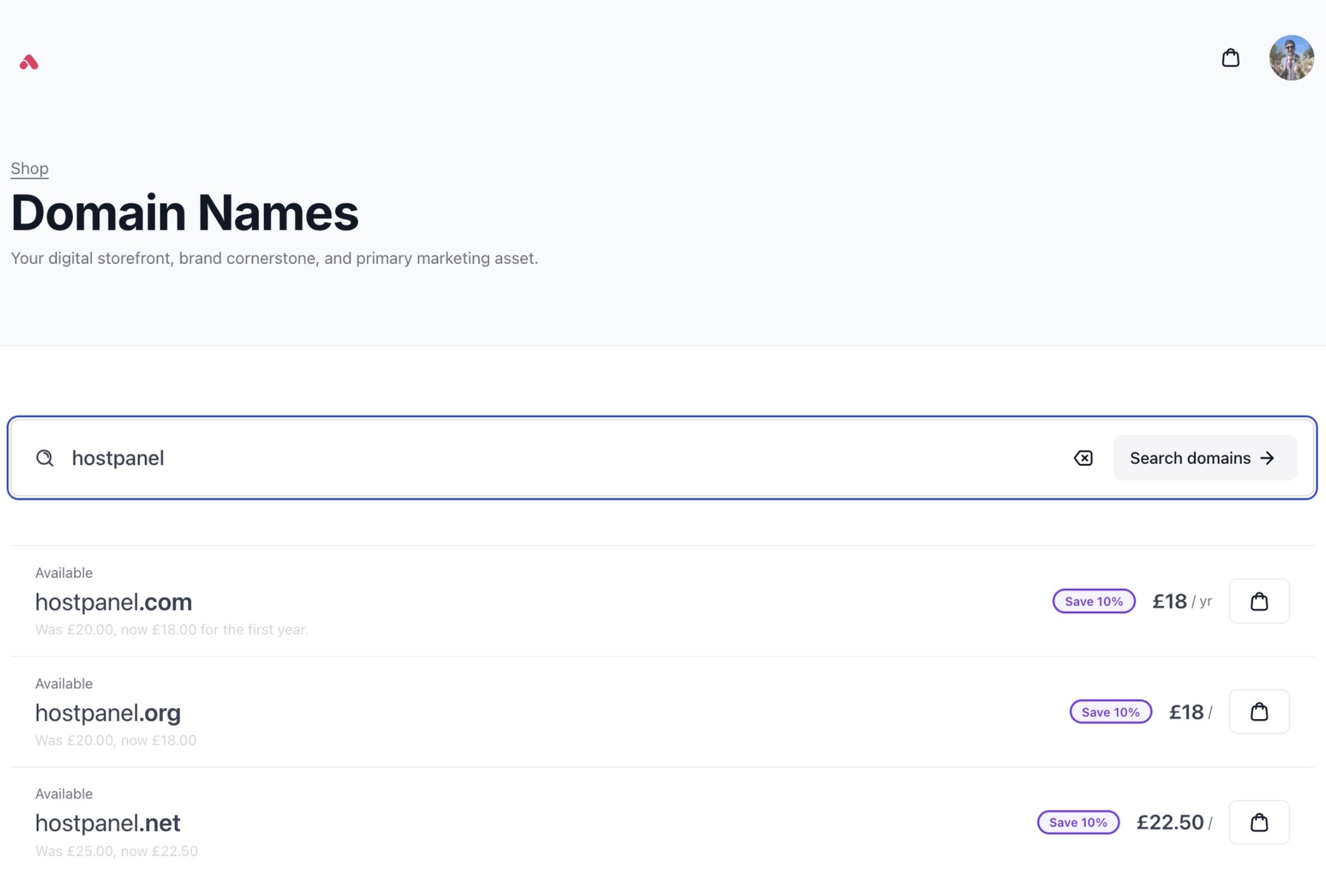Viewport: 1326px width, 896px height.
Task: Add hostpanel.org to the bag
Action: [x=1259, y=712]
